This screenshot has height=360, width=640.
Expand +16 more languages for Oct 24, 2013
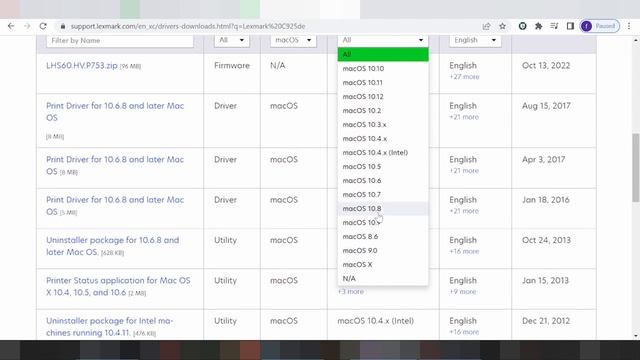point(464,251)
